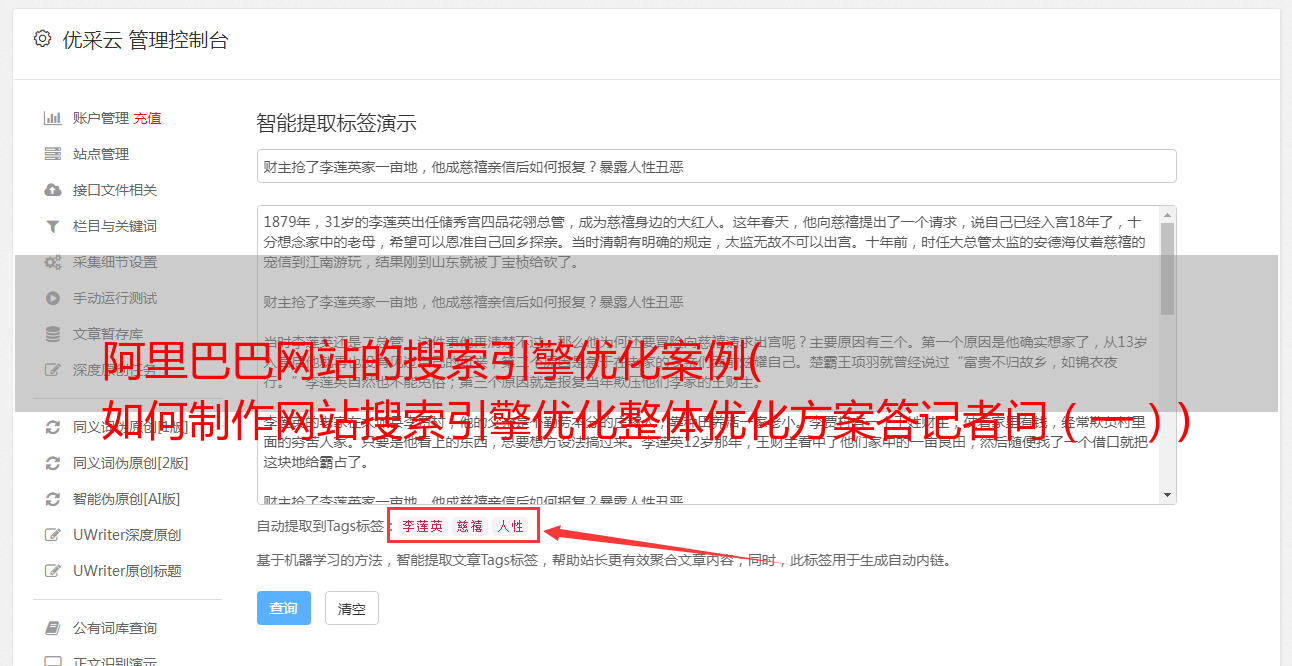Click the article title input field
1292x666 pixels.
pos(716,166)
